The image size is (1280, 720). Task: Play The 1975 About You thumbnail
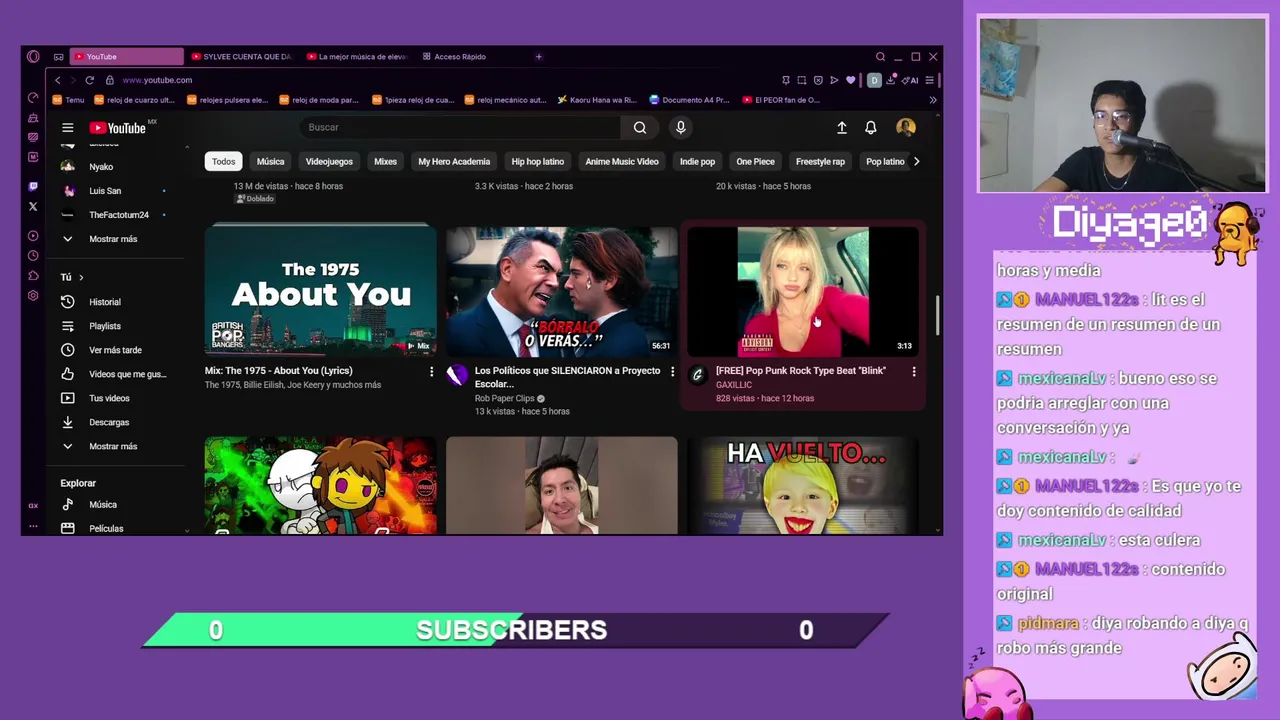click(321, 290)
